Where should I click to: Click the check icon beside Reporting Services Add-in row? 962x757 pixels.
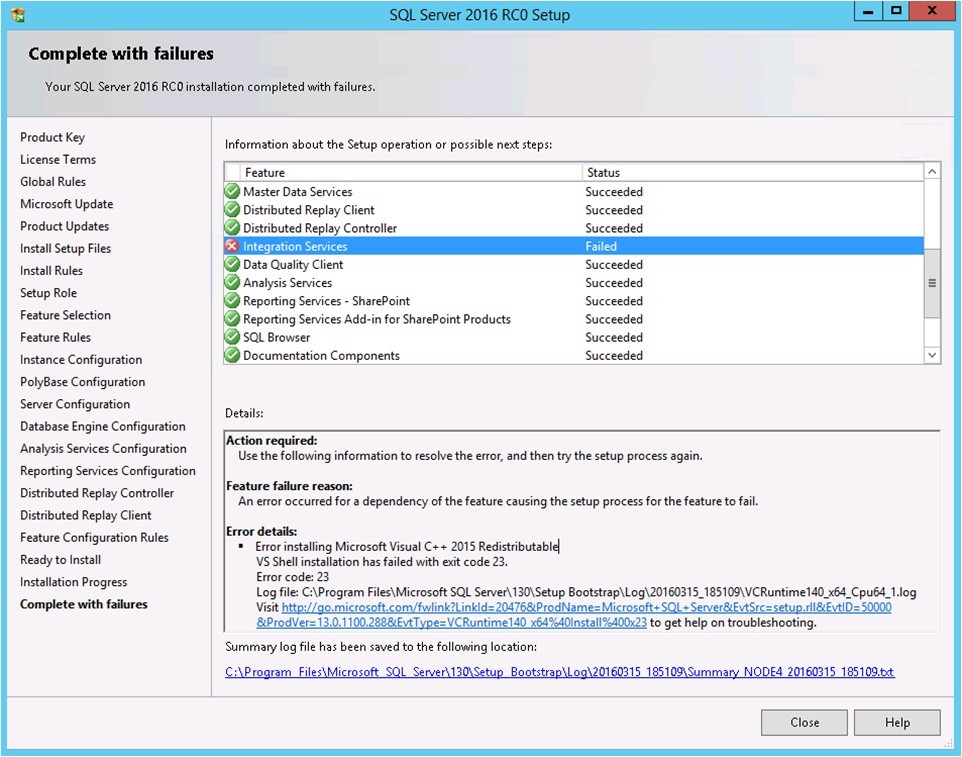point(232,319)
